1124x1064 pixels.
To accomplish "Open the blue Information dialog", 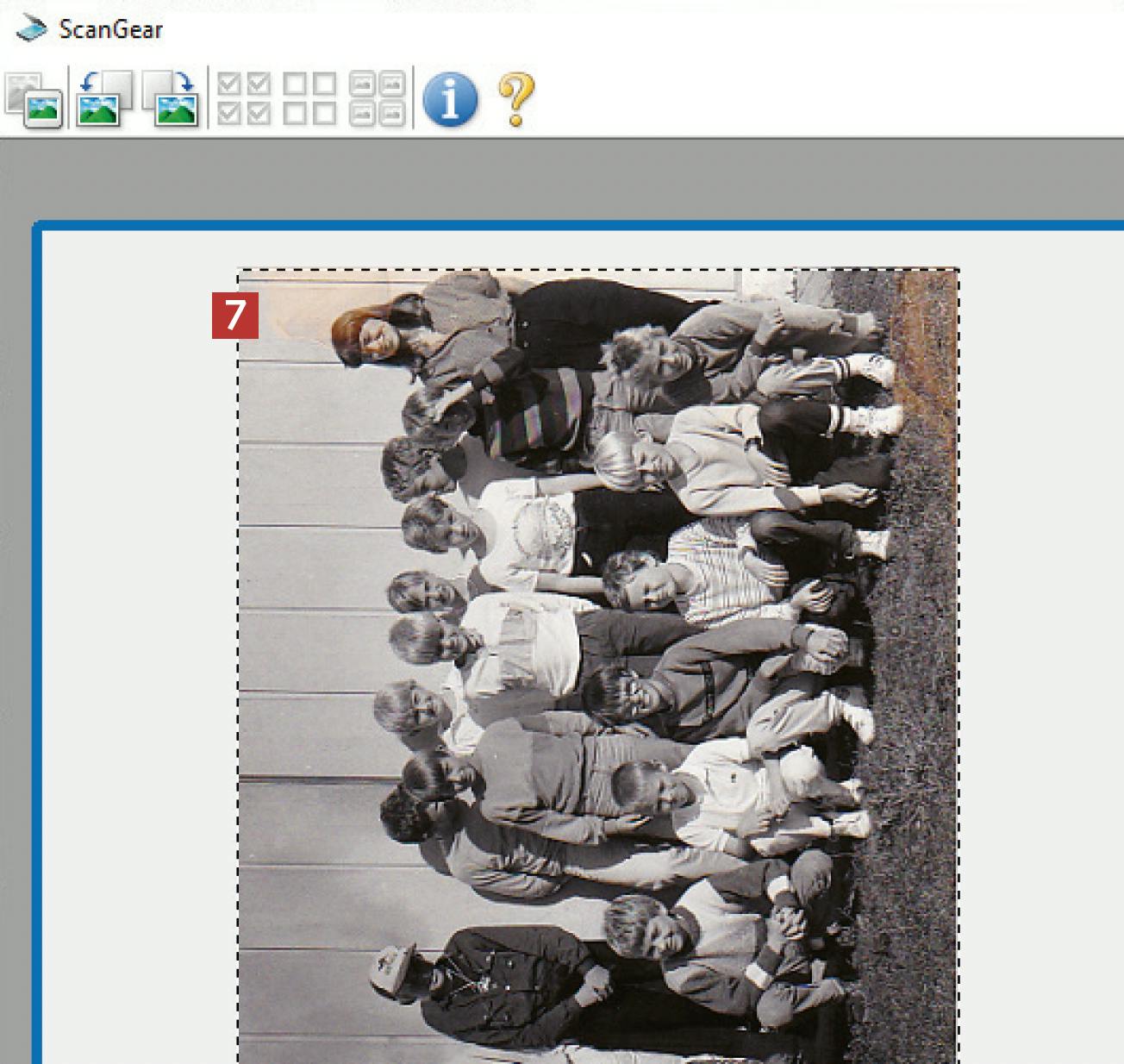I will [450, 100].
